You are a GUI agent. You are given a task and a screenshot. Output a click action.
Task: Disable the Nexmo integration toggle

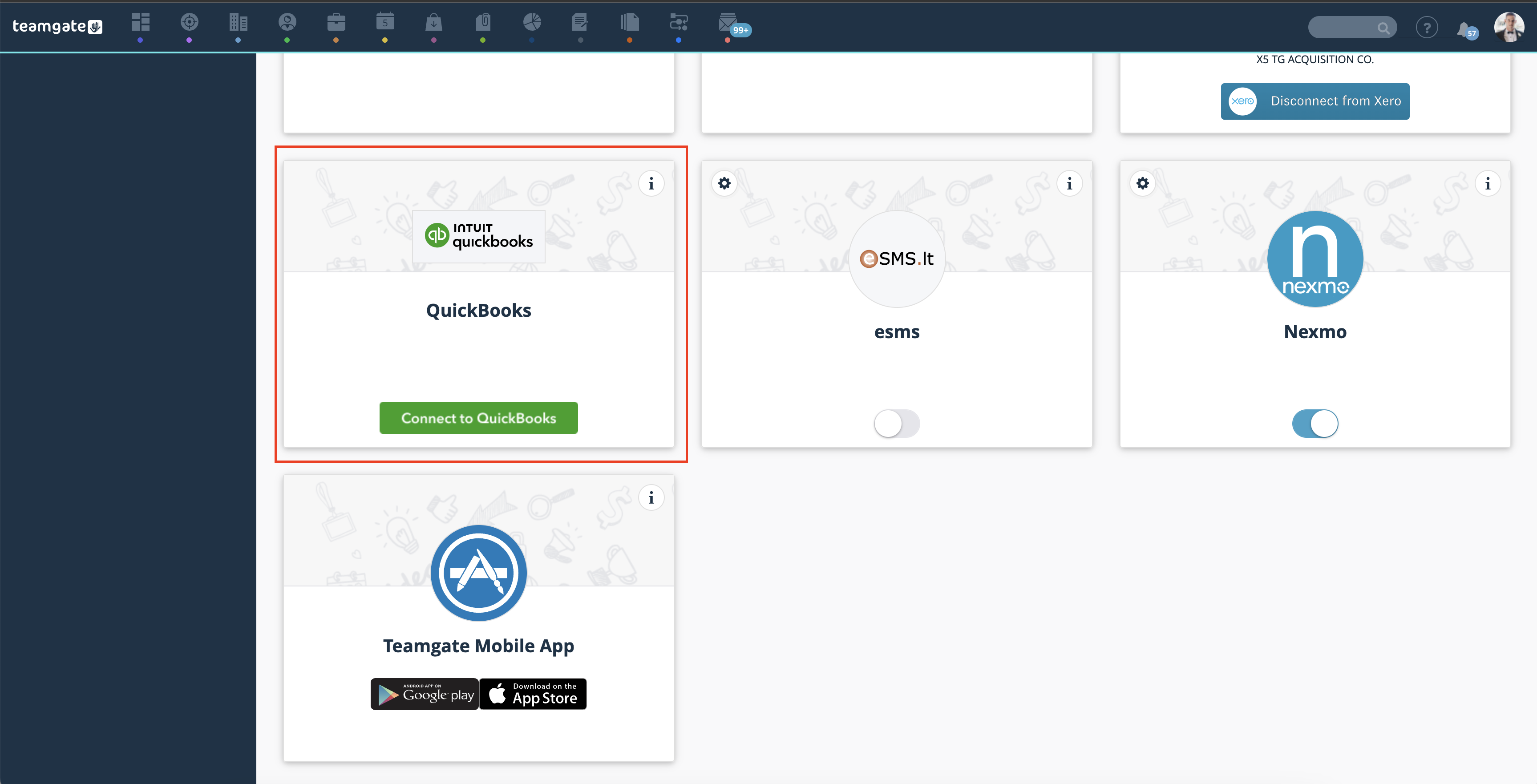(x=1315, y=424)
